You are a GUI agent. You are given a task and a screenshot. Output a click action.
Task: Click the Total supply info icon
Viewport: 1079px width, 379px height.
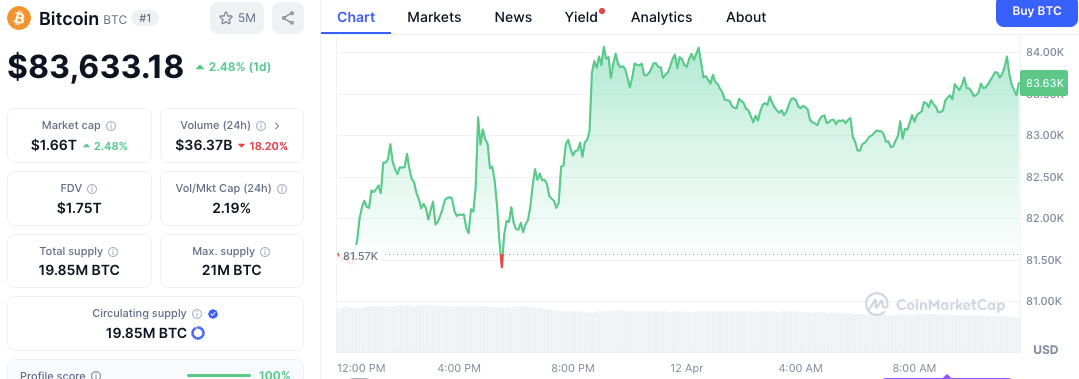point(114,252)
